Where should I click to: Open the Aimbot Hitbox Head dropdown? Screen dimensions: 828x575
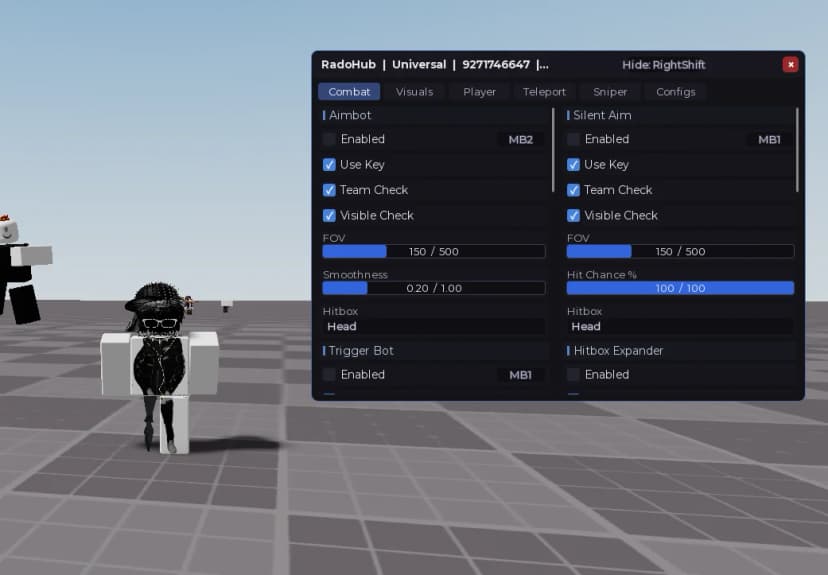click(x=434, y=327)
